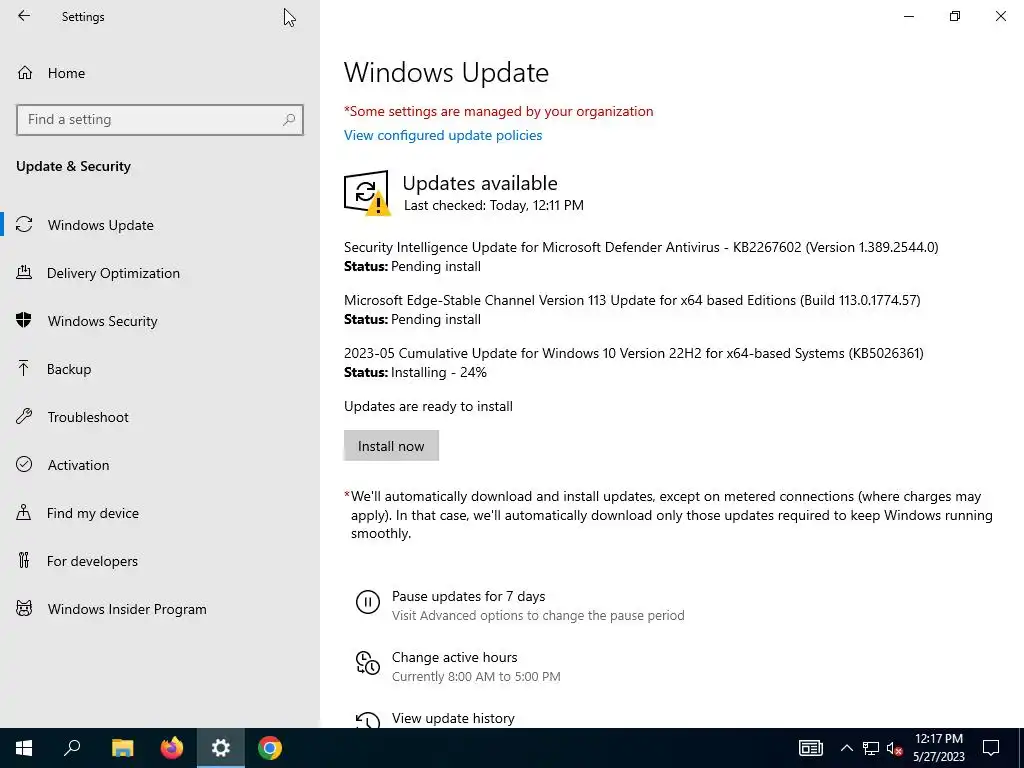The width and height of the screenshot is (1024, 768).
Task: Click the Installing - 24% status text
Action: coord(439,372)
